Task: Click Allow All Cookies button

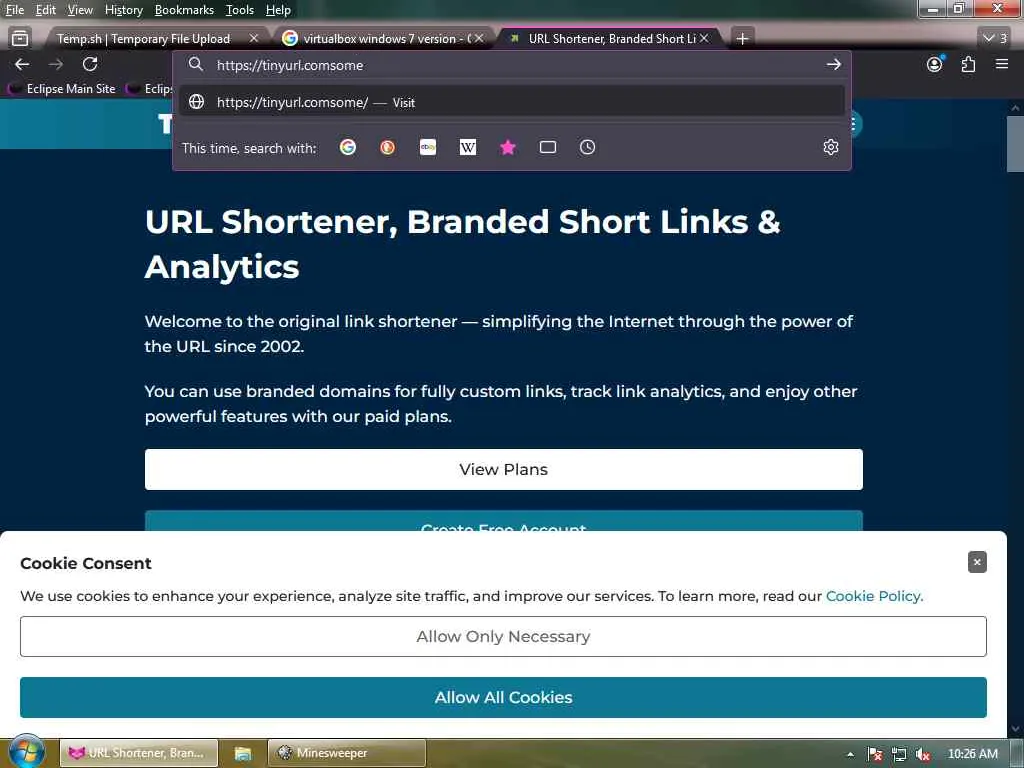Action: point(504,697)
